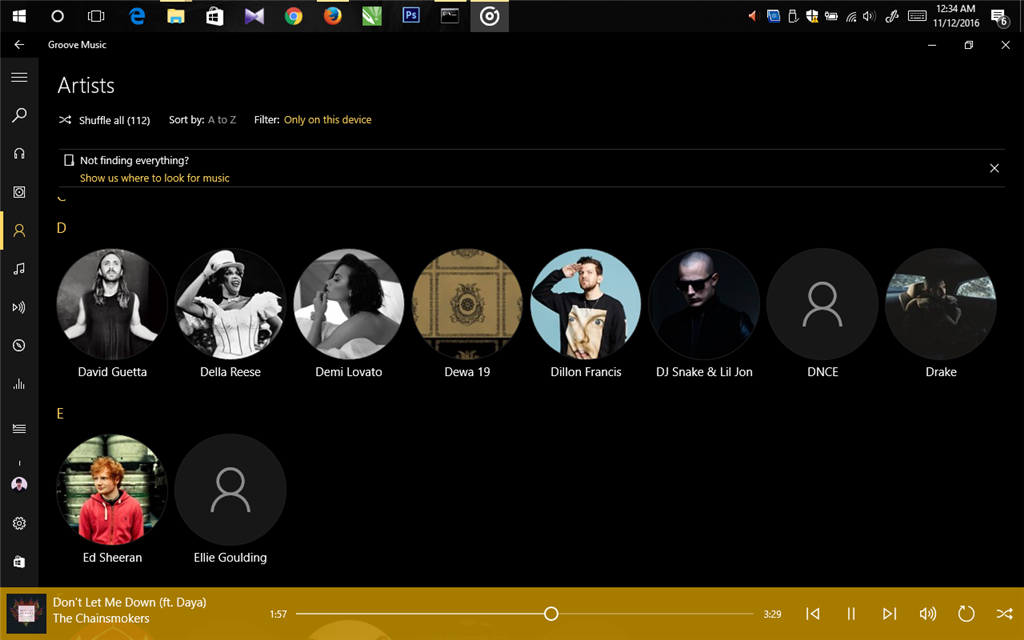Image resolution: width=1024 pixels, height=640 pixels.
Task: Open Ed Sheeran artist photo
Action: [x=112, y=490]
